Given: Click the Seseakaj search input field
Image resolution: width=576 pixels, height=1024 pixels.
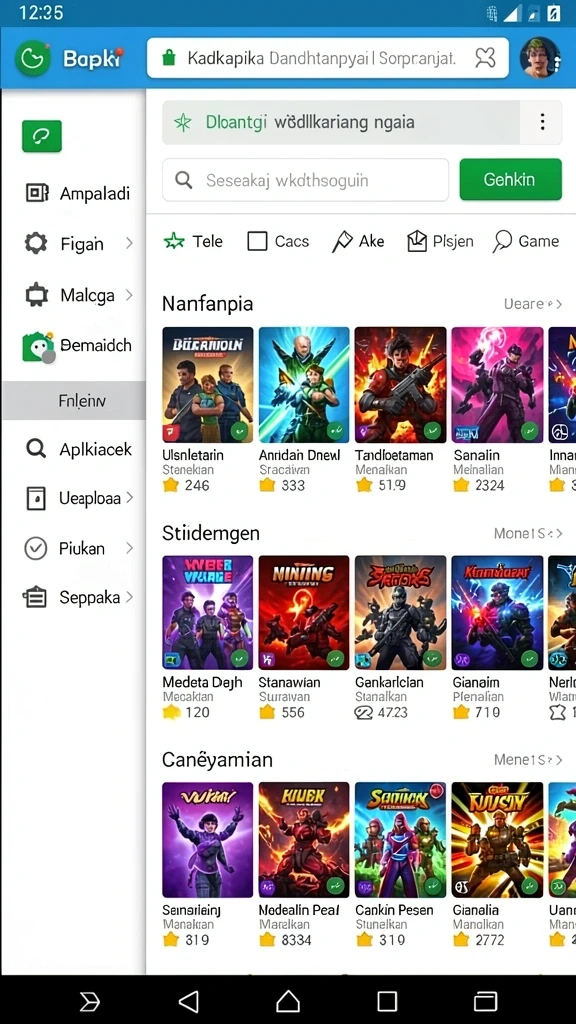Looking at the screenshot, I should (306, 180).
